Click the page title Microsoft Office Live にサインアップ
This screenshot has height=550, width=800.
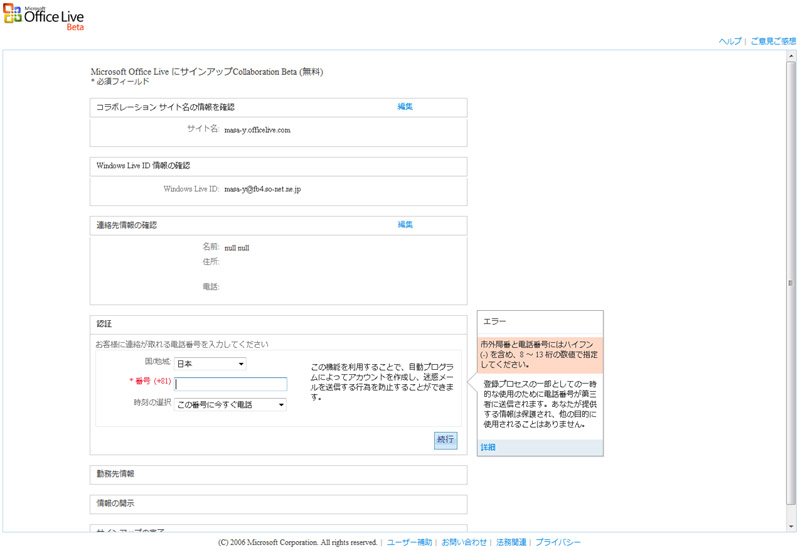point(207,72)
